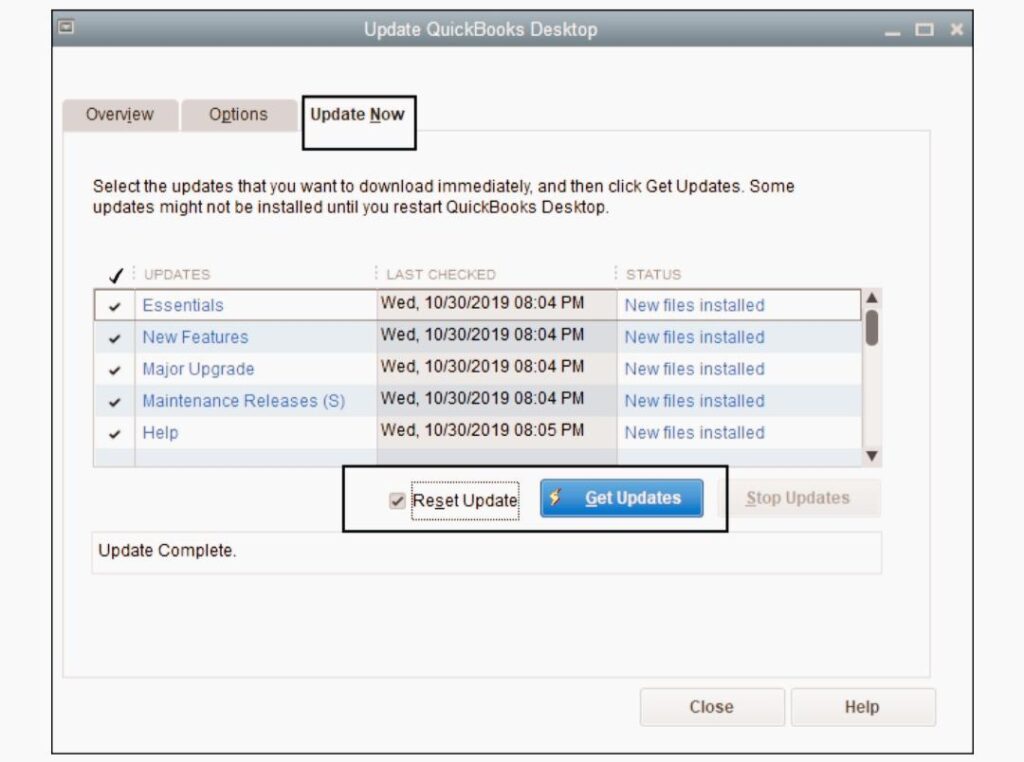The width and height of the screenshot is (1024, 762).
Task: Toggle the Help update checkmark
Action: [115, 434]
